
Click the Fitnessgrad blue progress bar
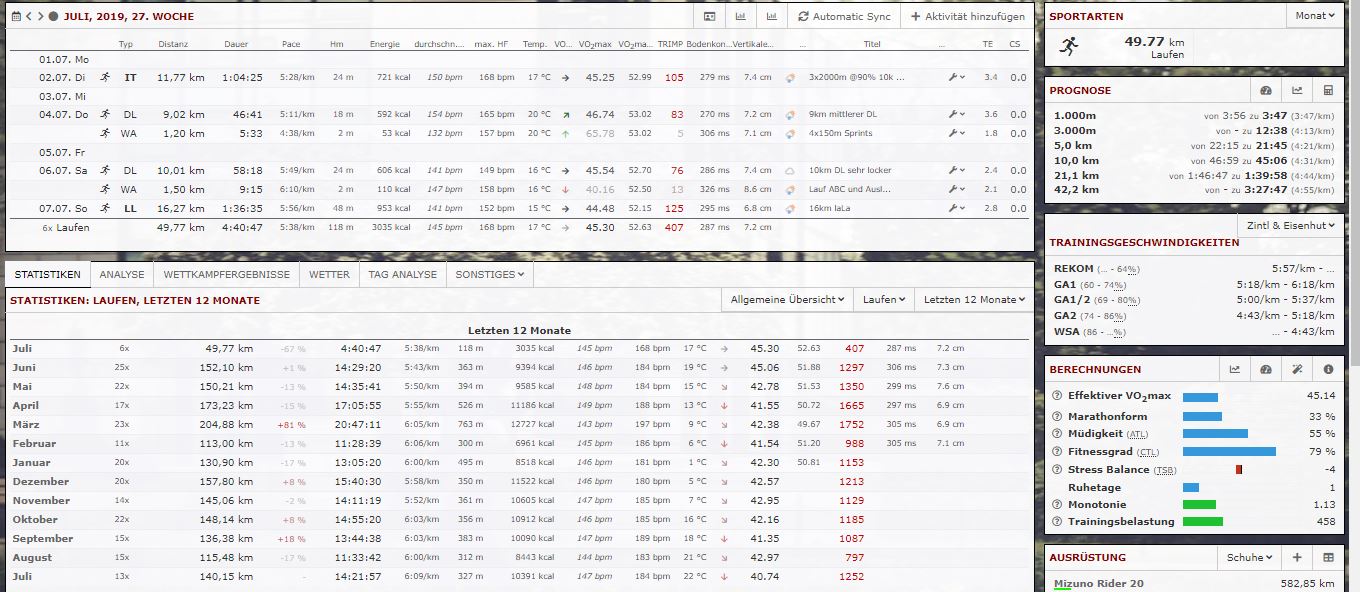pyautogui.click(x=1229, y=451)
